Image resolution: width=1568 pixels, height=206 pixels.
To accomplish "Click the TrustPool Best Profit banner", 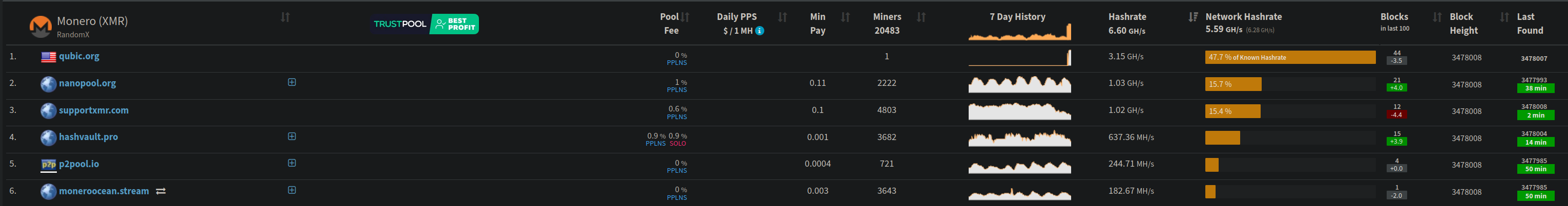I will 426,25.
